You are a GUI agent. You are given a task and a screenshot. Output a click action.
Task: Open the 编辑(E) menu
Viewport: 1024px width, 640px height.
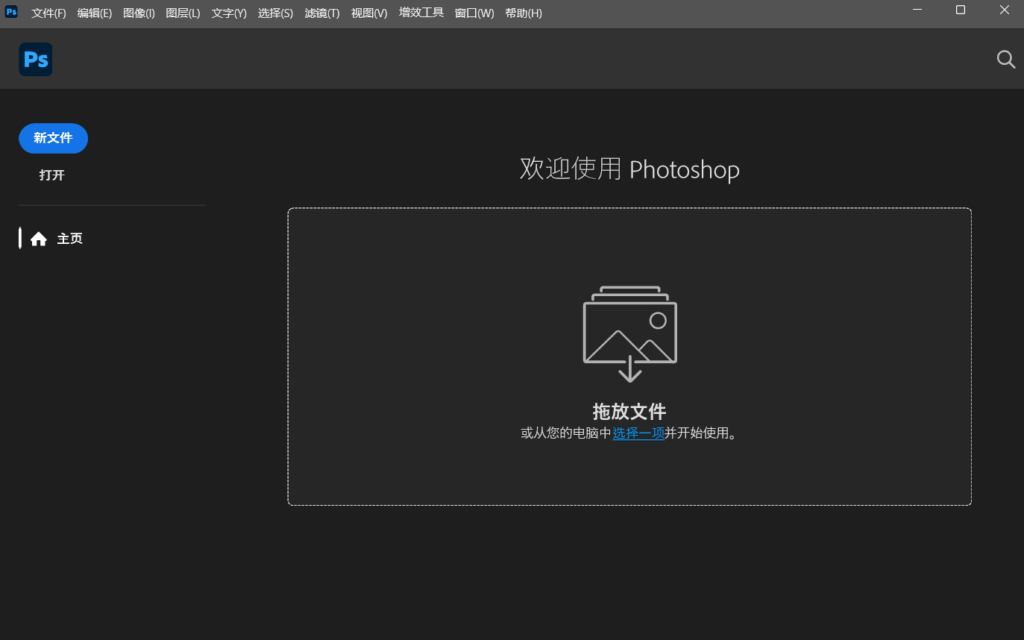[94, 13]
